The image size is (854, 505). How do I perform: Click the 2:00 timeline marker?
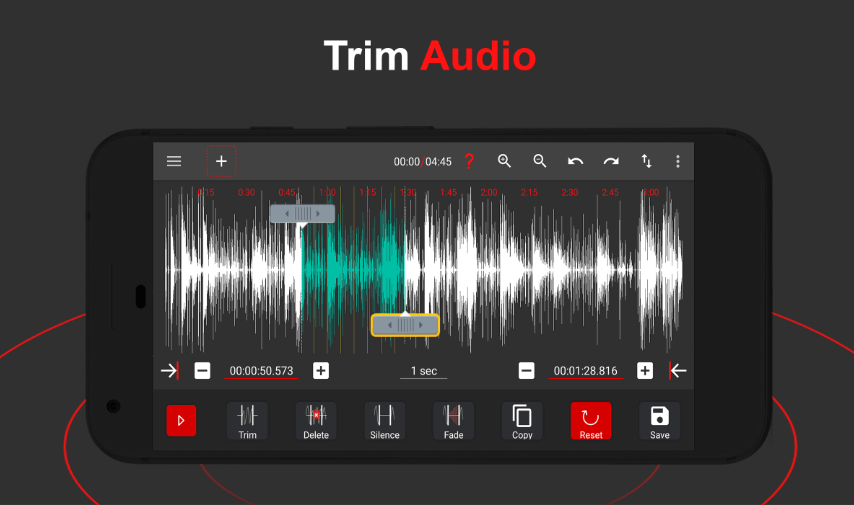(489, 192)
